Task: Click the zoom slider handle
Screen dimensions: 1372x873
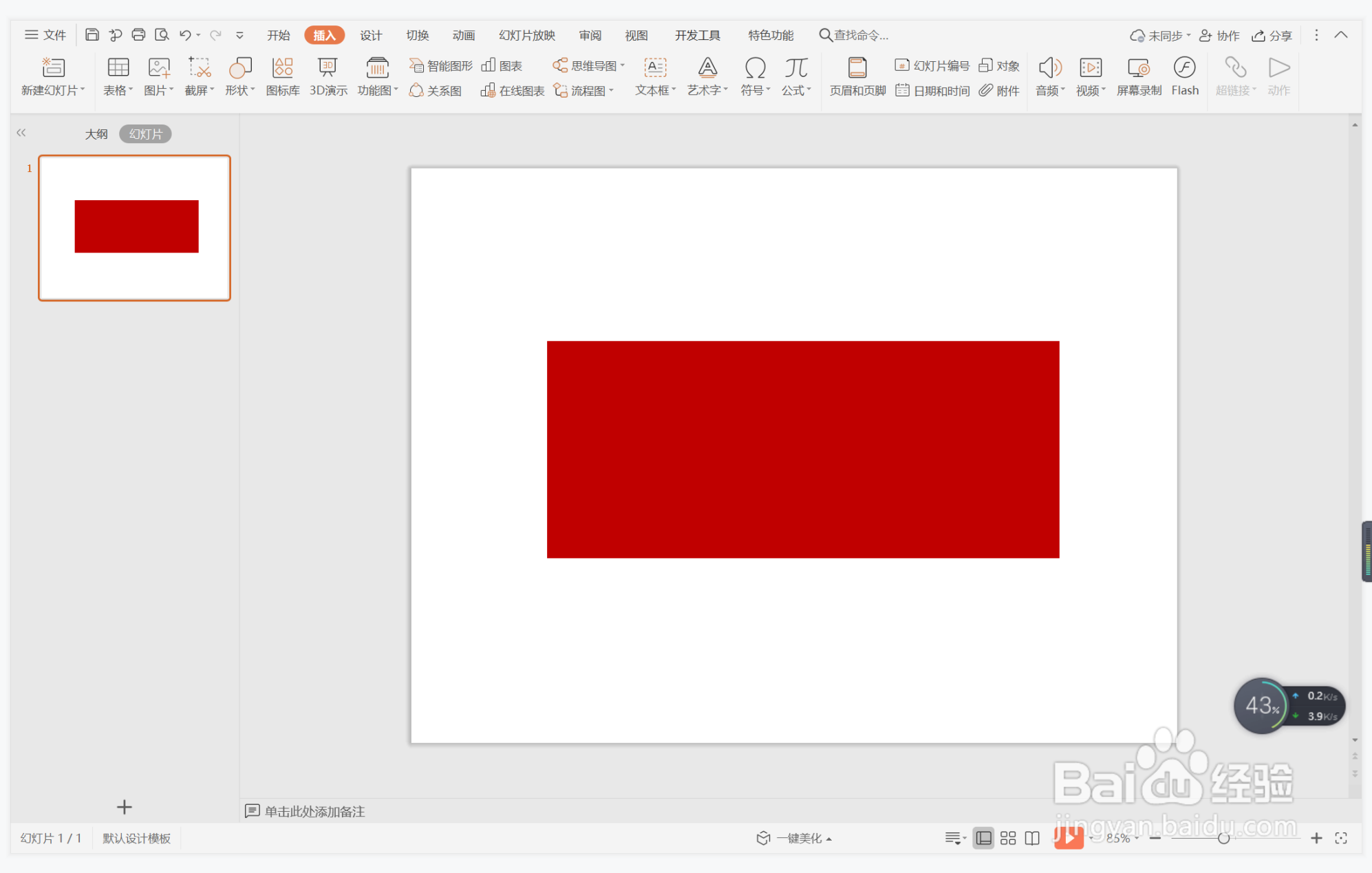Action: click(x=1223, y=838)
